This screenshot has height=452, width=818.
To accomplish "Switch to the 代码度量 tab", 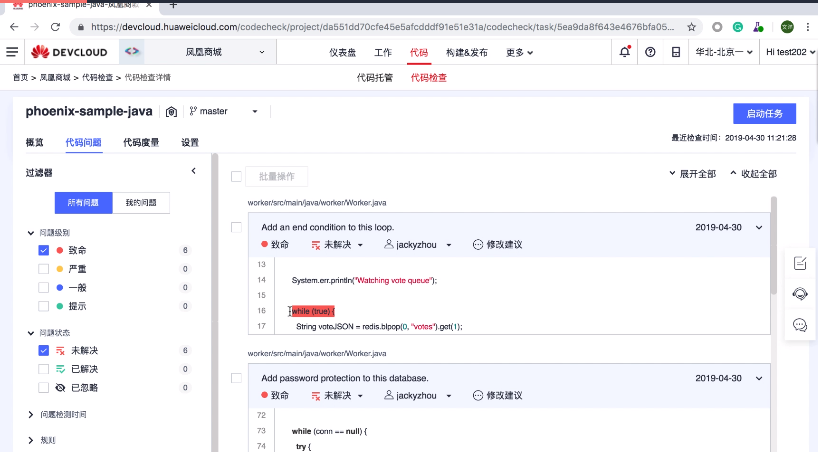I will click(141, 142).
